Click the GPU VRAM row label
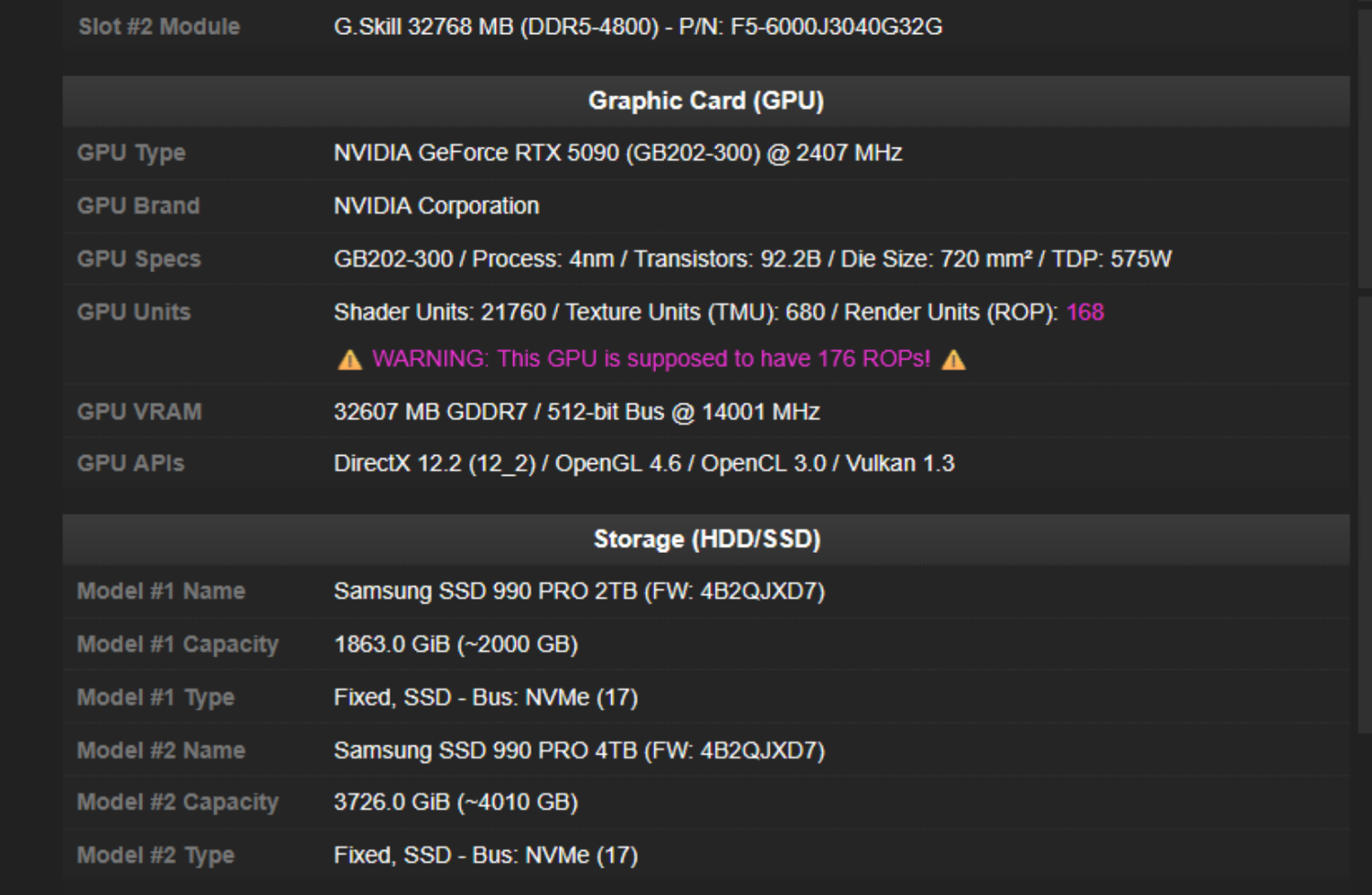The height and width of the screenshot is (895, 1372). [x=139, y=412]
